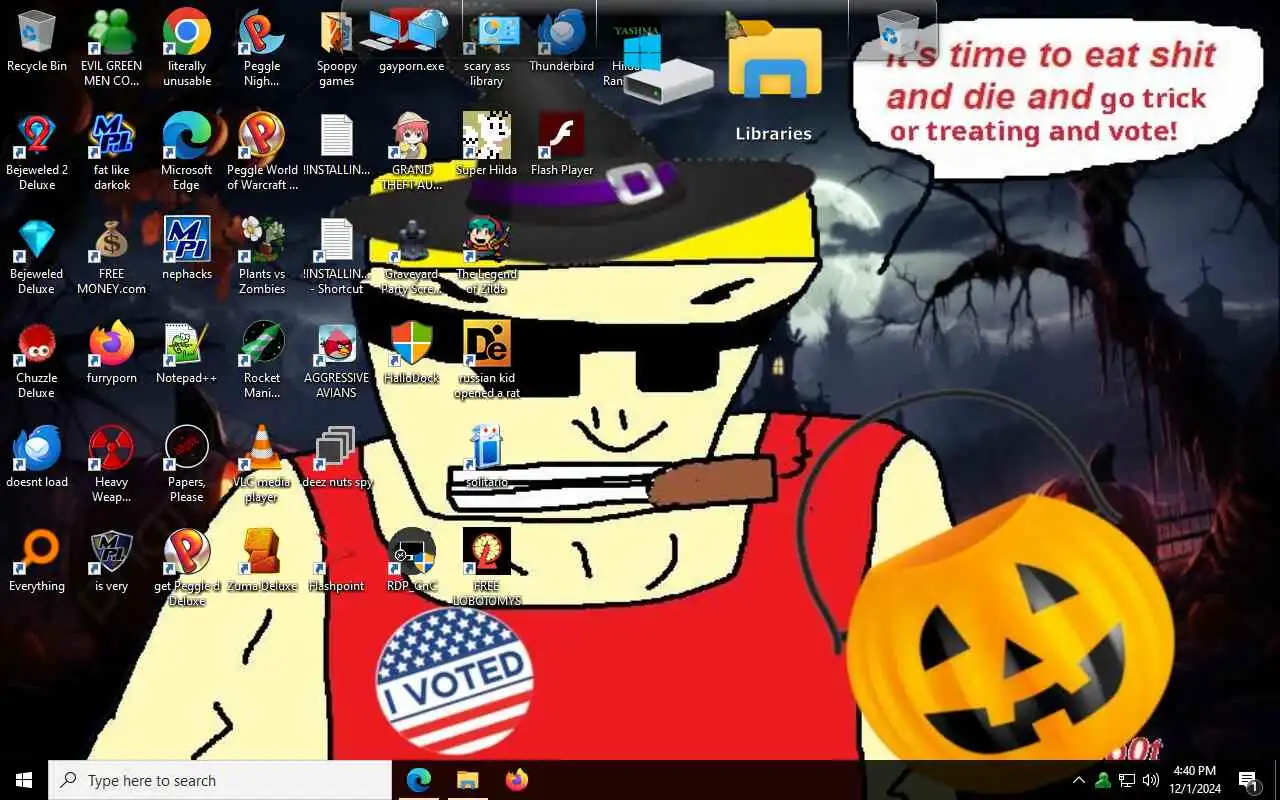The height and width of the screenshot is (800, 1280).
Task: Select the russian kid opened a rat icon
Action: click(487, 360)
